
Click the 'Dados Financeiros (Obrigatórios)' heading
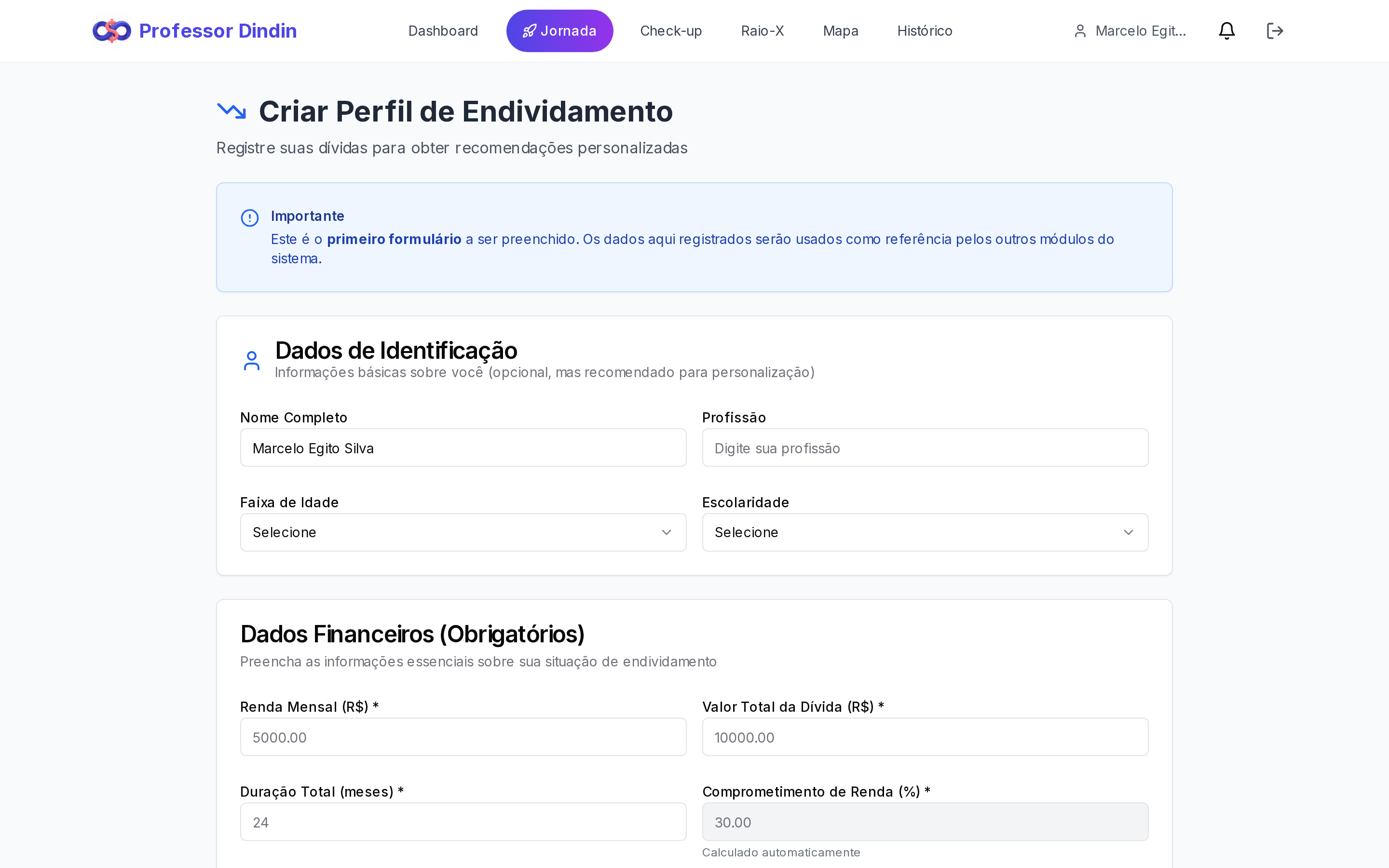coord(413,634)
